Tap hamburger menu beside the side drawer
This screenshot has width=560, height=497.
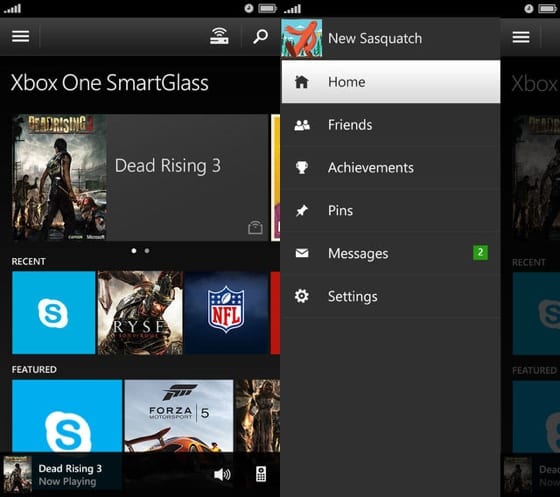pyautogui.click(x=521, y=37)
